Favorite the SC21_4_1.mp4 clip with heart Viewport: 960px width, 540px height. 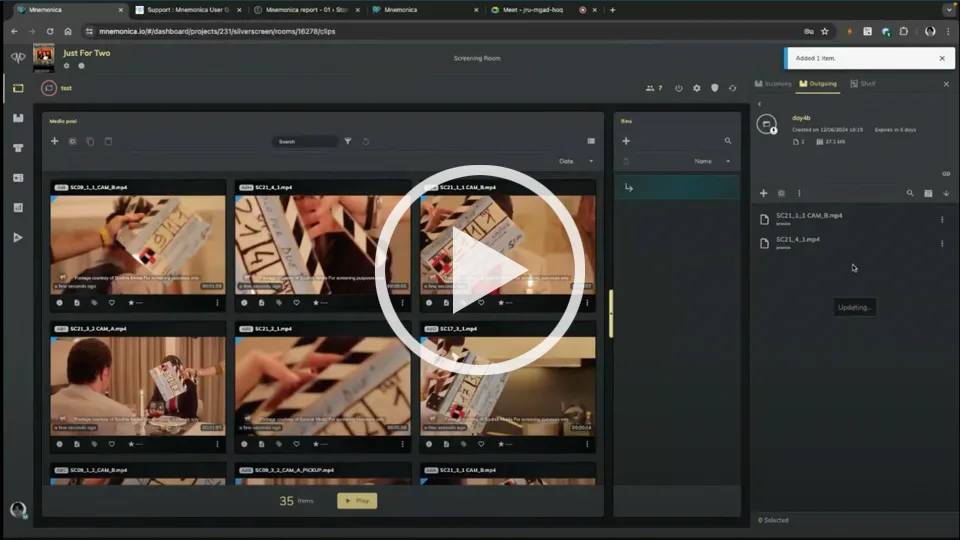click(296, 302)
